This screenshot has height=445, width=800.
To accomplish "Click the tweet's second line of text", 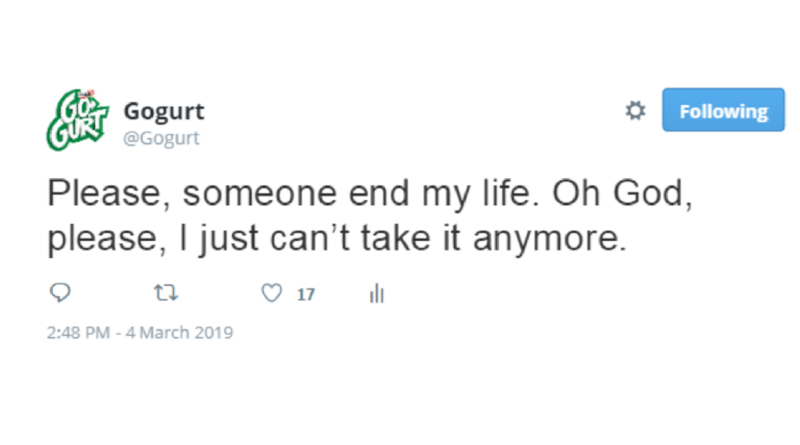I will pyautogui.click(x=338, y=240).
